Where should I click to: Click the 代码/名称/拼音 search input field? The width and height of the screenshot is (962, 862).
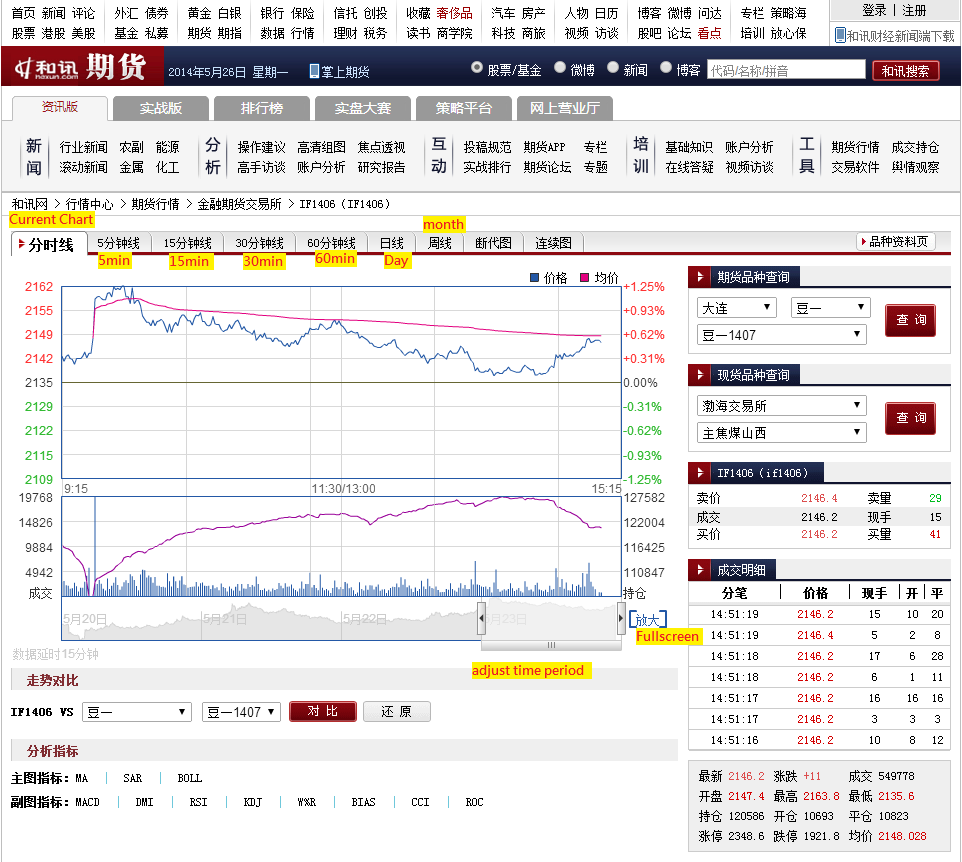click(x=786, y=69)
